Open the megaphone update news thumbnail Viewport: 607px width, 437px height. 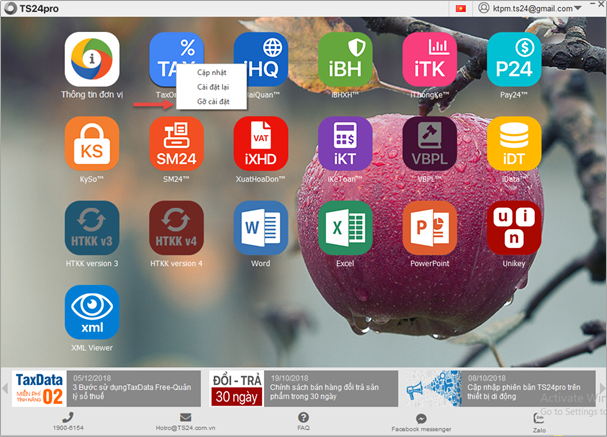(434, 389)
